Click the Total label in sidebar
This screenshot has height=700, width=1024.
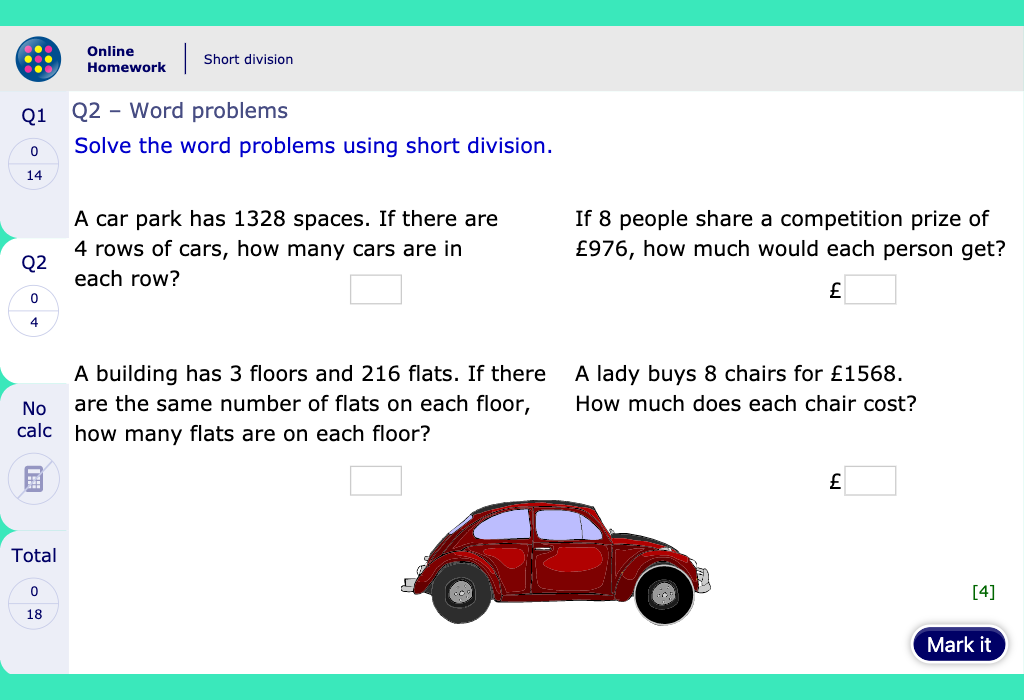[34, 556]
